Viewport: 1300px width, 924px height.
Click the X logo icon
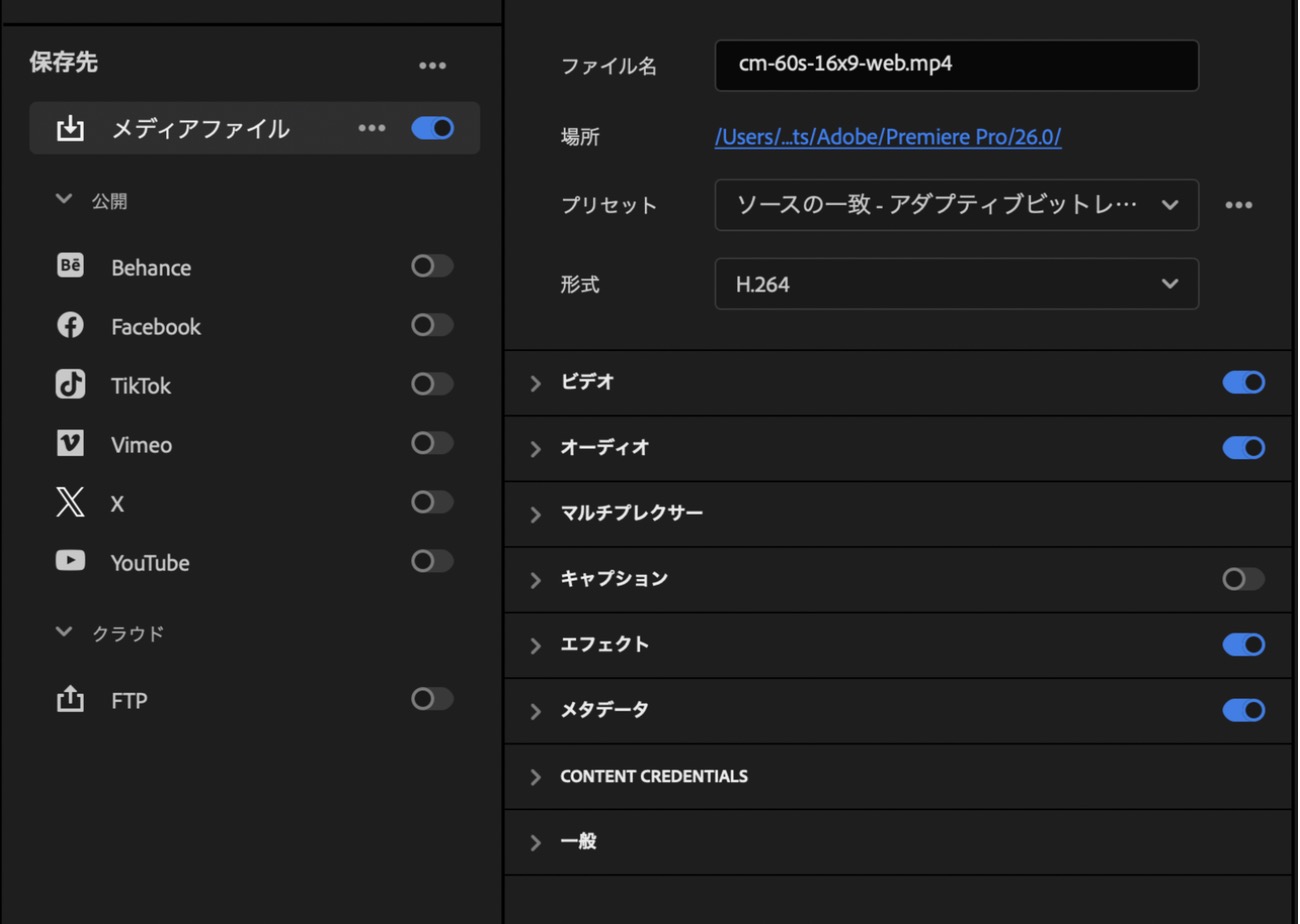point(70,503)
